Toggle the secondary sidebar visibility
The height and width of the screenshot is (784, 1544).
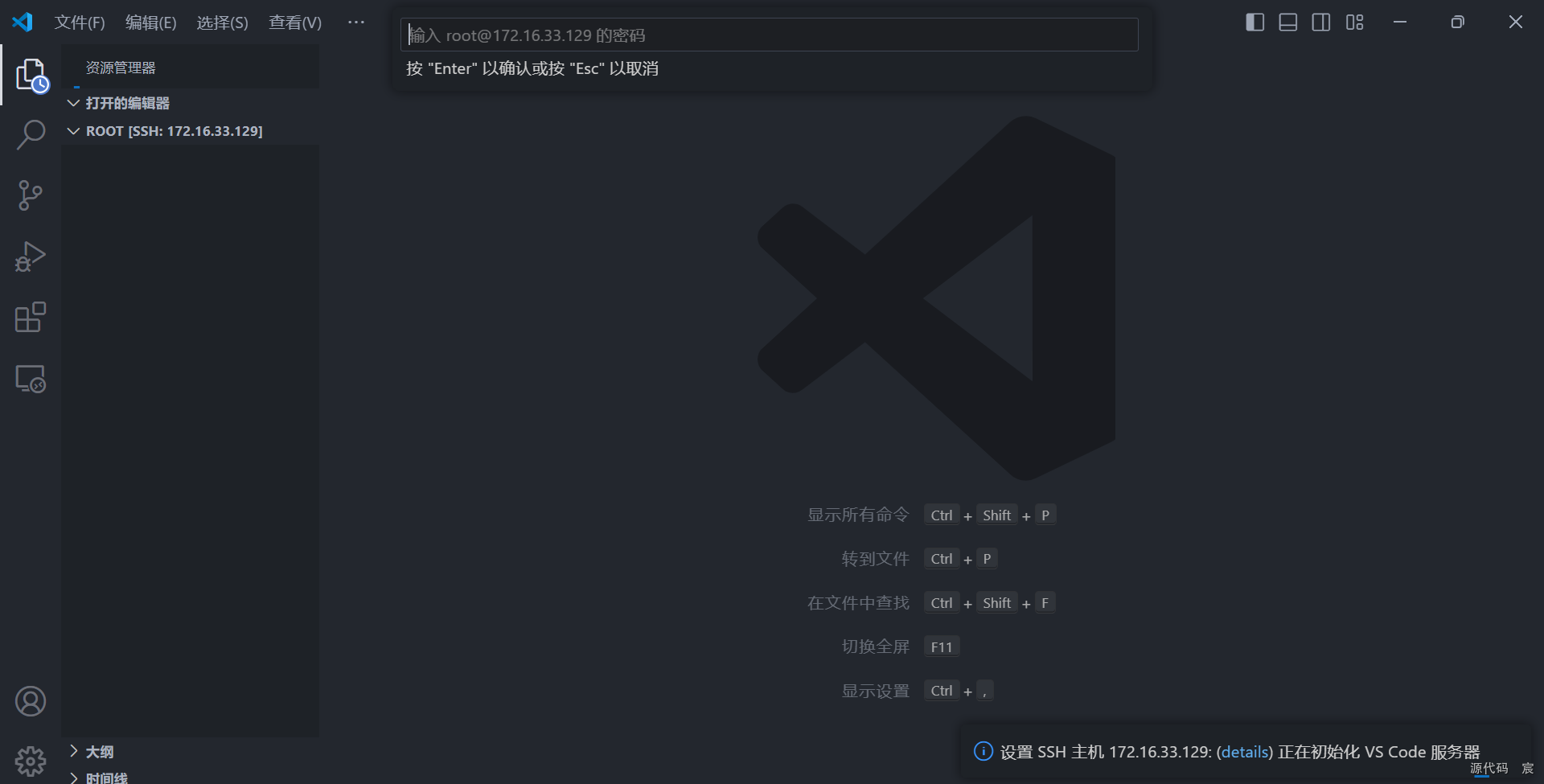coord(1321,22)
